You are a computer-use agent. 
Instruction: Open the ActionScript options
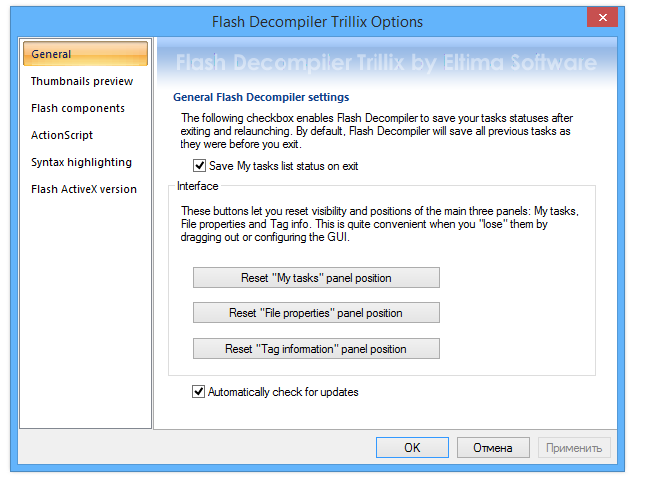point(62,135)
